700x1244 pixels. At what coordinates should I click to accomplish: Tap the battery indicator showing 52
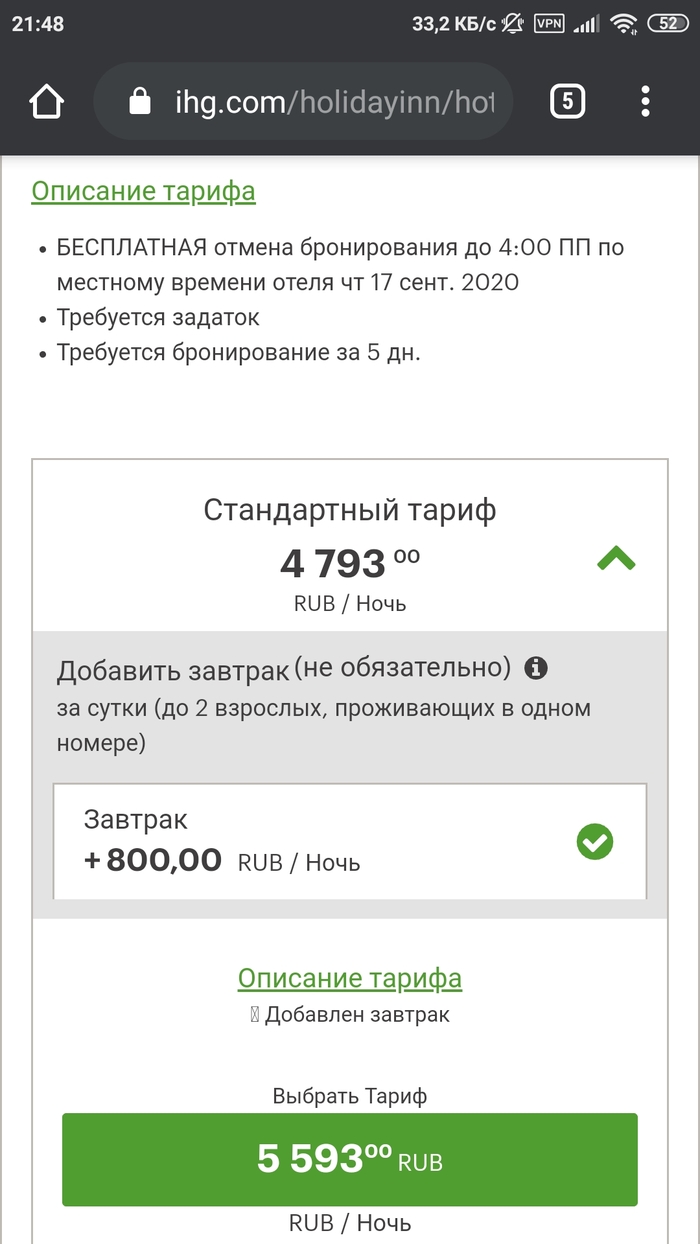tap(667, 23)
